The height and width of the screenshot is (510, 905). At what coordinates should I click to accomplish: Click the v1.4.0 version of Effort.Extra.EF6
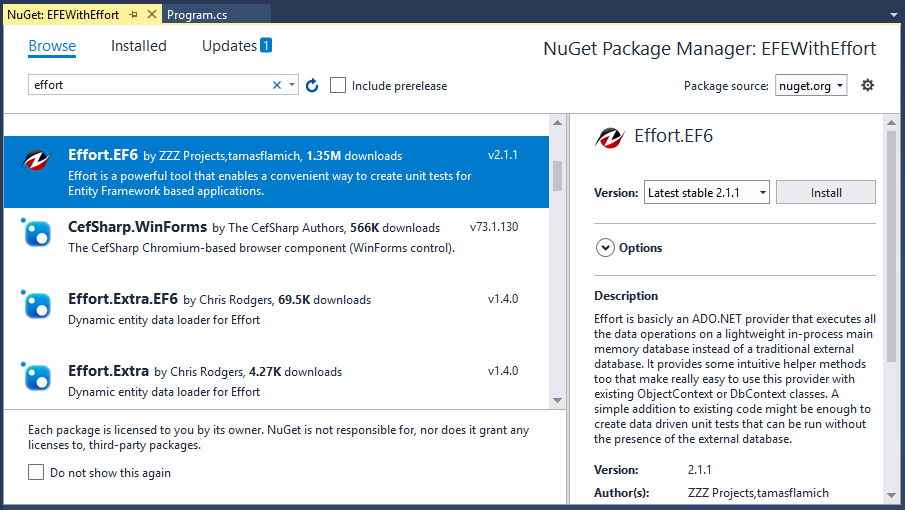[503, 299]
